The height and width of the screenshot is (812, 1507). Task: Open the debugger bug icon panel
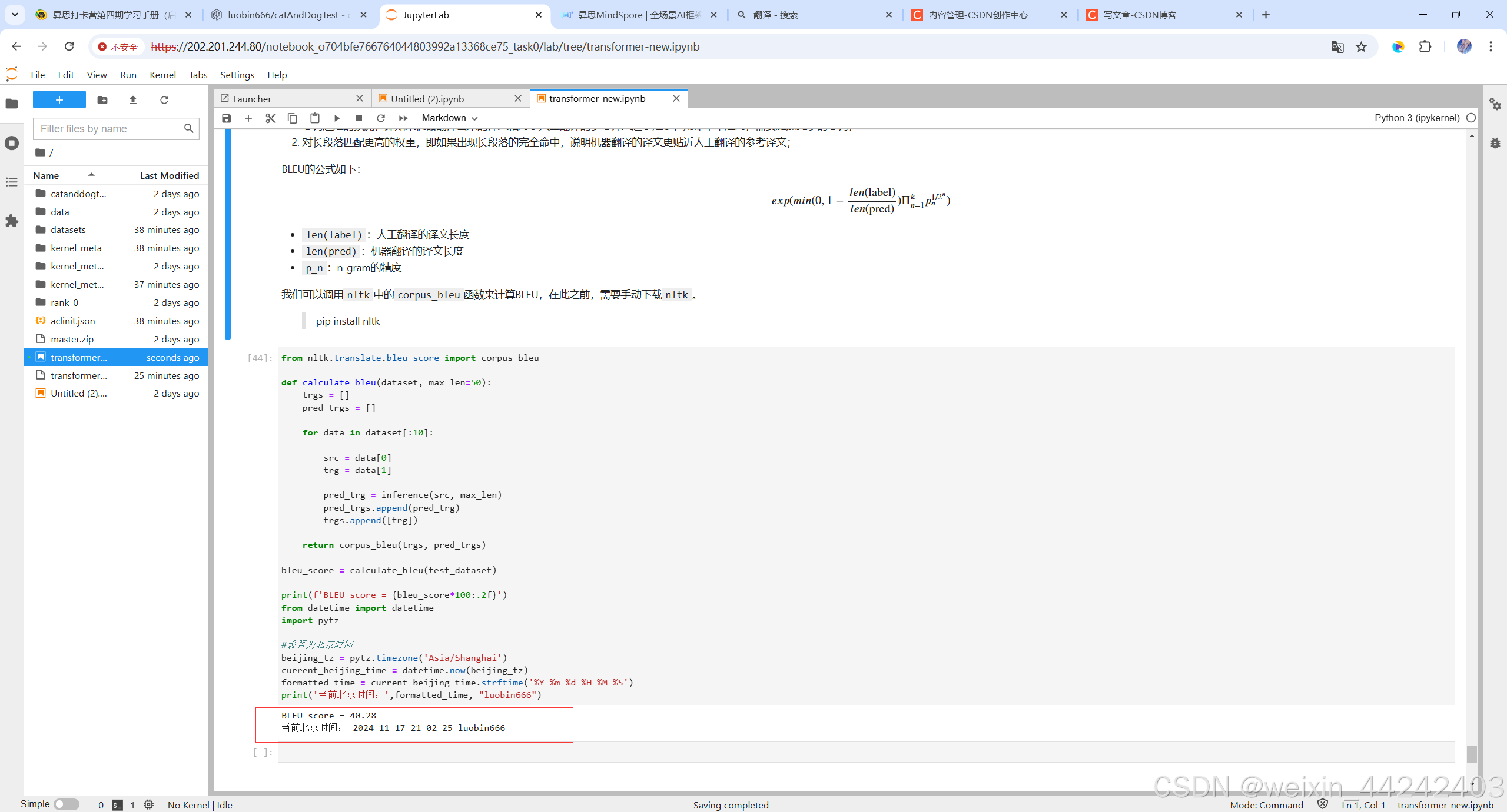click(1495, 143)
